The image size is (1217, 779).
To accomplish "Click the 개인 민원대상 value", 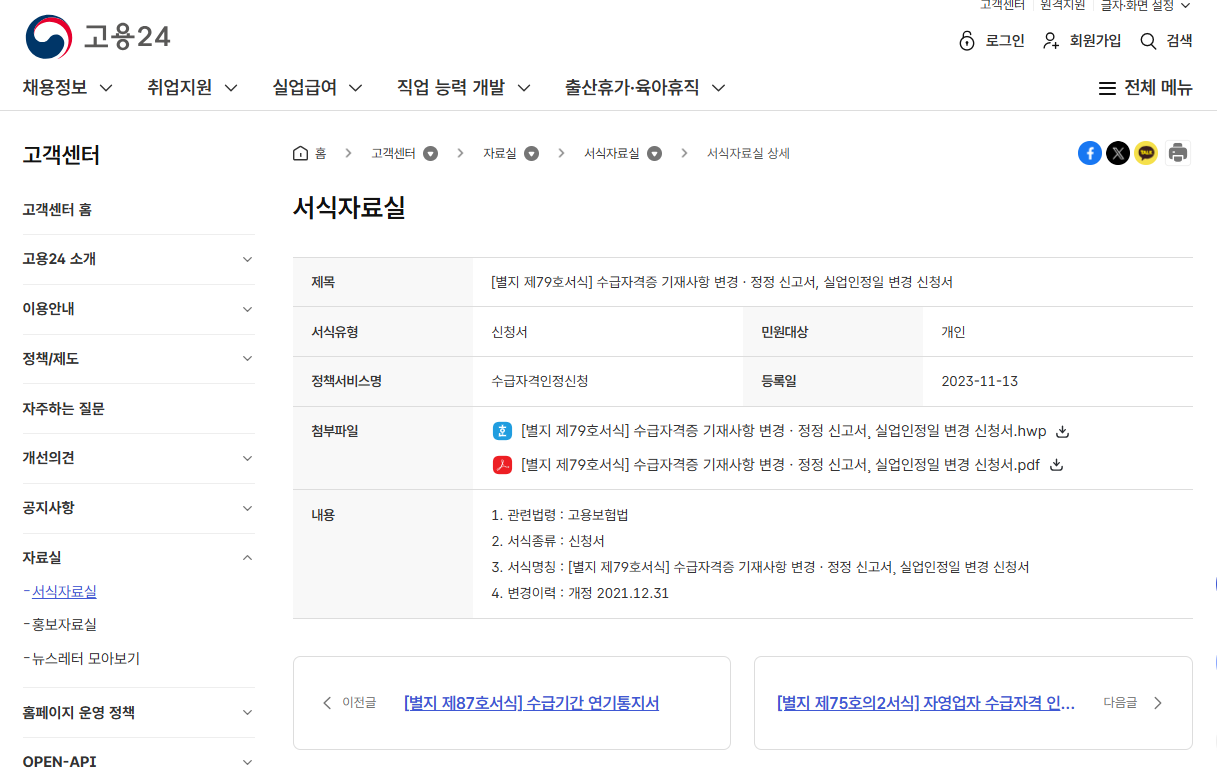I will point(953,332).
